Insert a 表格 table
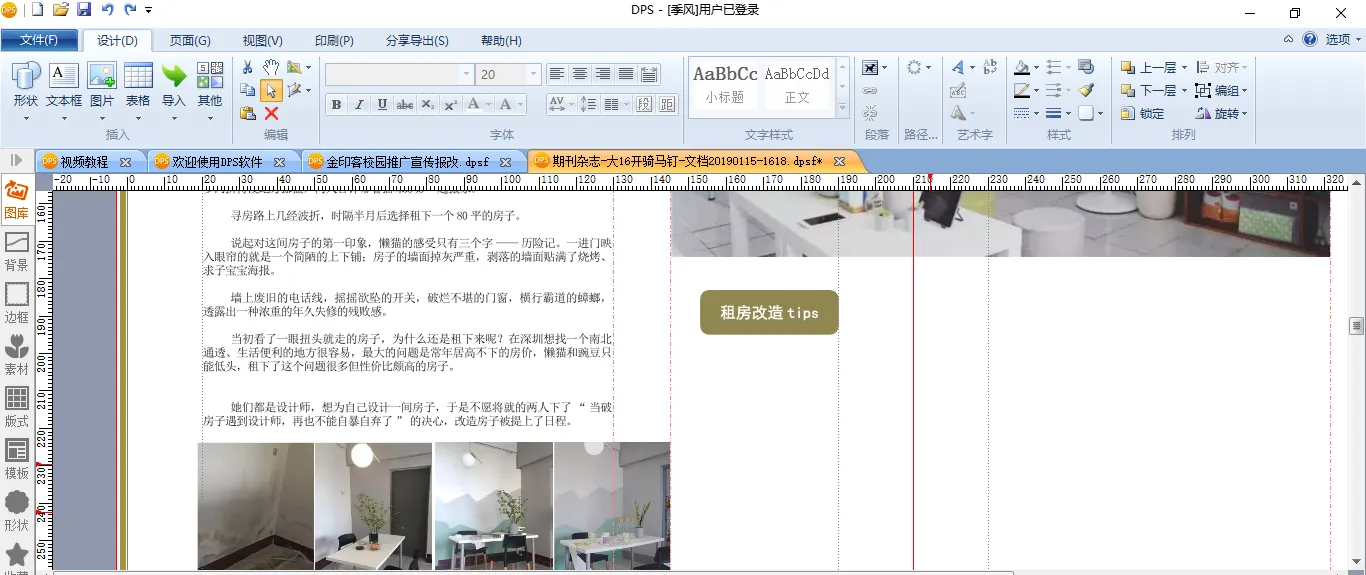This screenshot has height=575, width=1366. (x=138, y=85)
